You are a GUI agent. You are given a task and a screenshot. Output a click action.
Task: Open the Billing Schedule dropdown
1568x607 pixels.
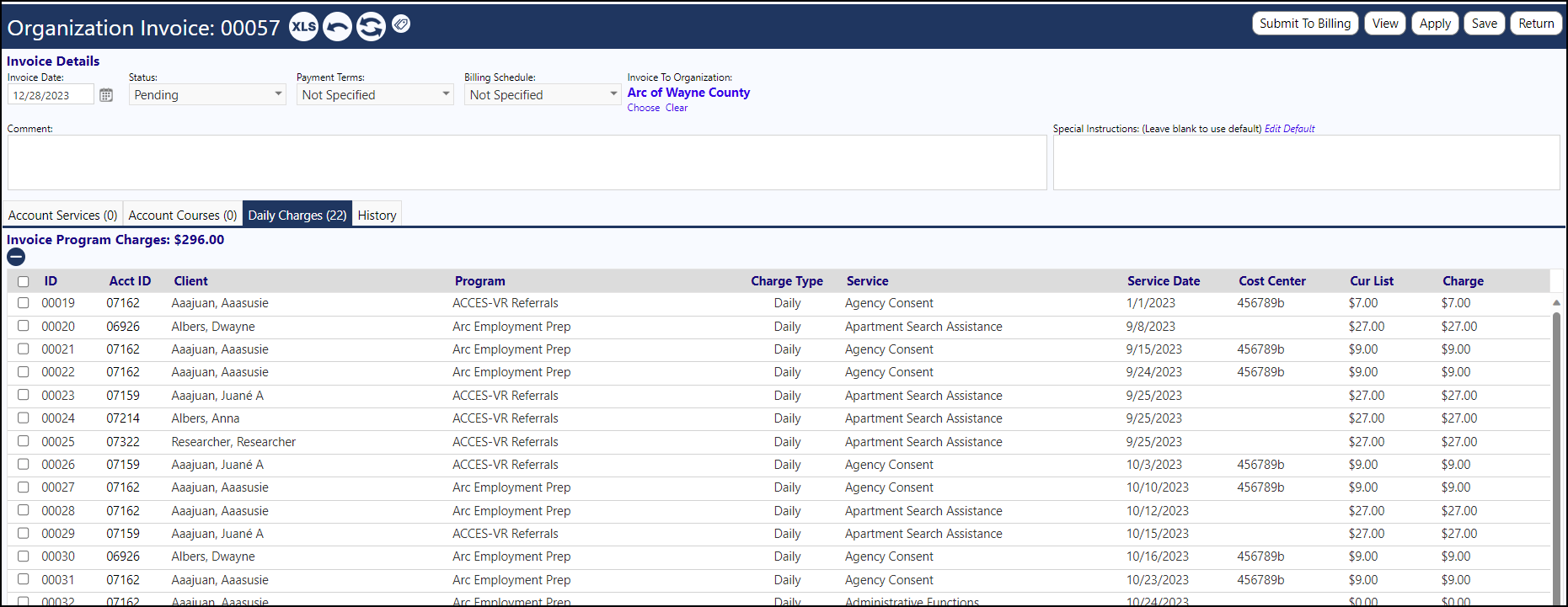(543, 95)
